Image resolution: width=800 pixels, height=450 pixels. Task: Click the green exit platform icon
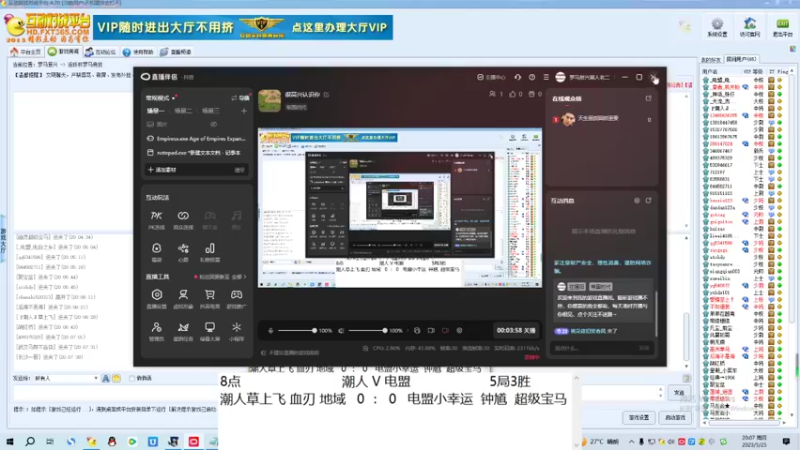point(782,27)
